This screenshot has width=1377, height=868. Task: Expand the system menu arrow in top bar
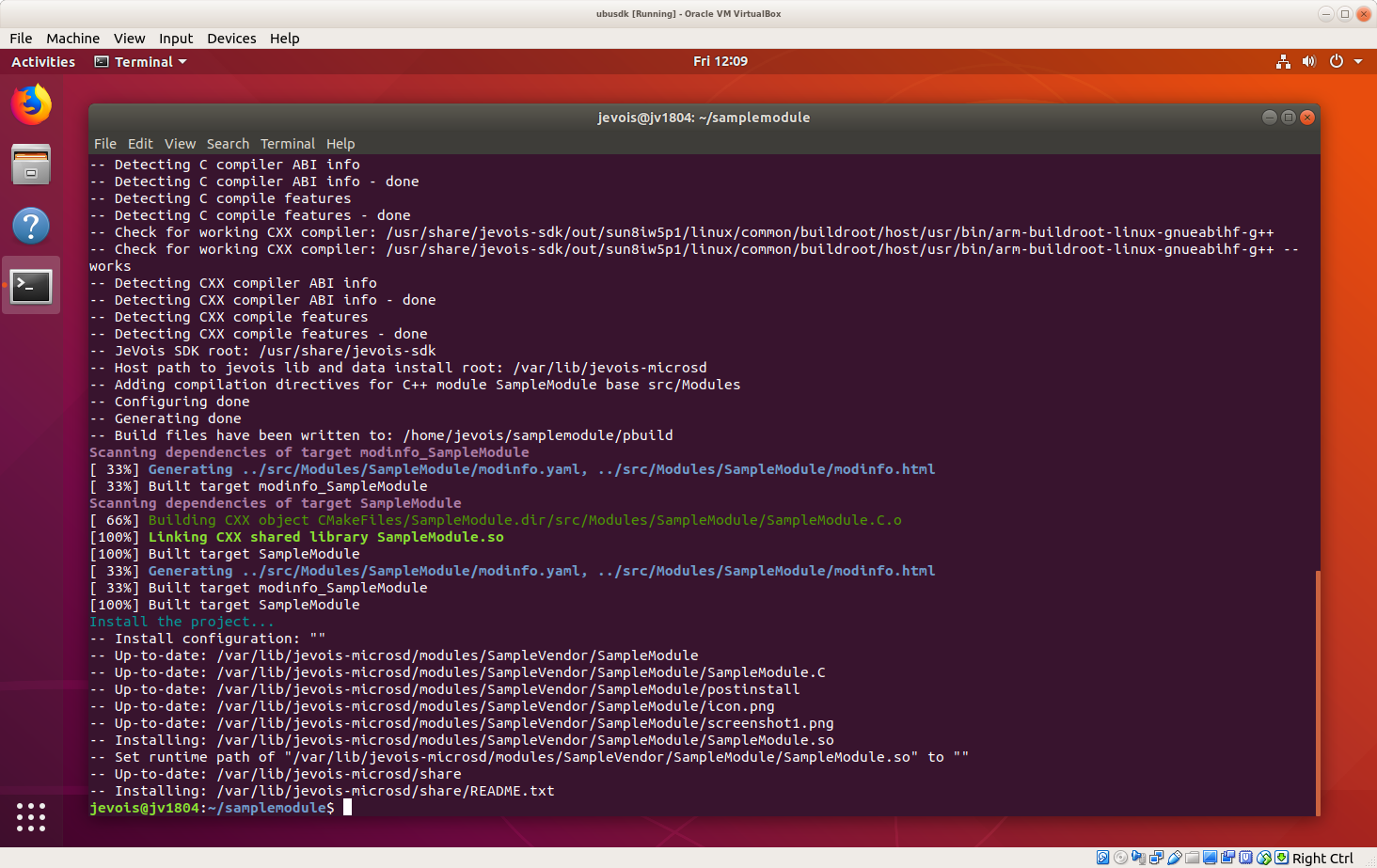click(x=1358, y=61)
